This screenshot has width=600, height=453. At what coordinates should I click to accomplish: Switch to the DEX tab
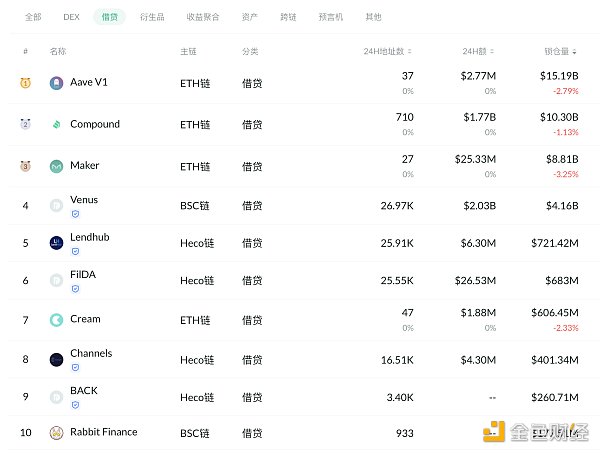[x=71, y=17]
